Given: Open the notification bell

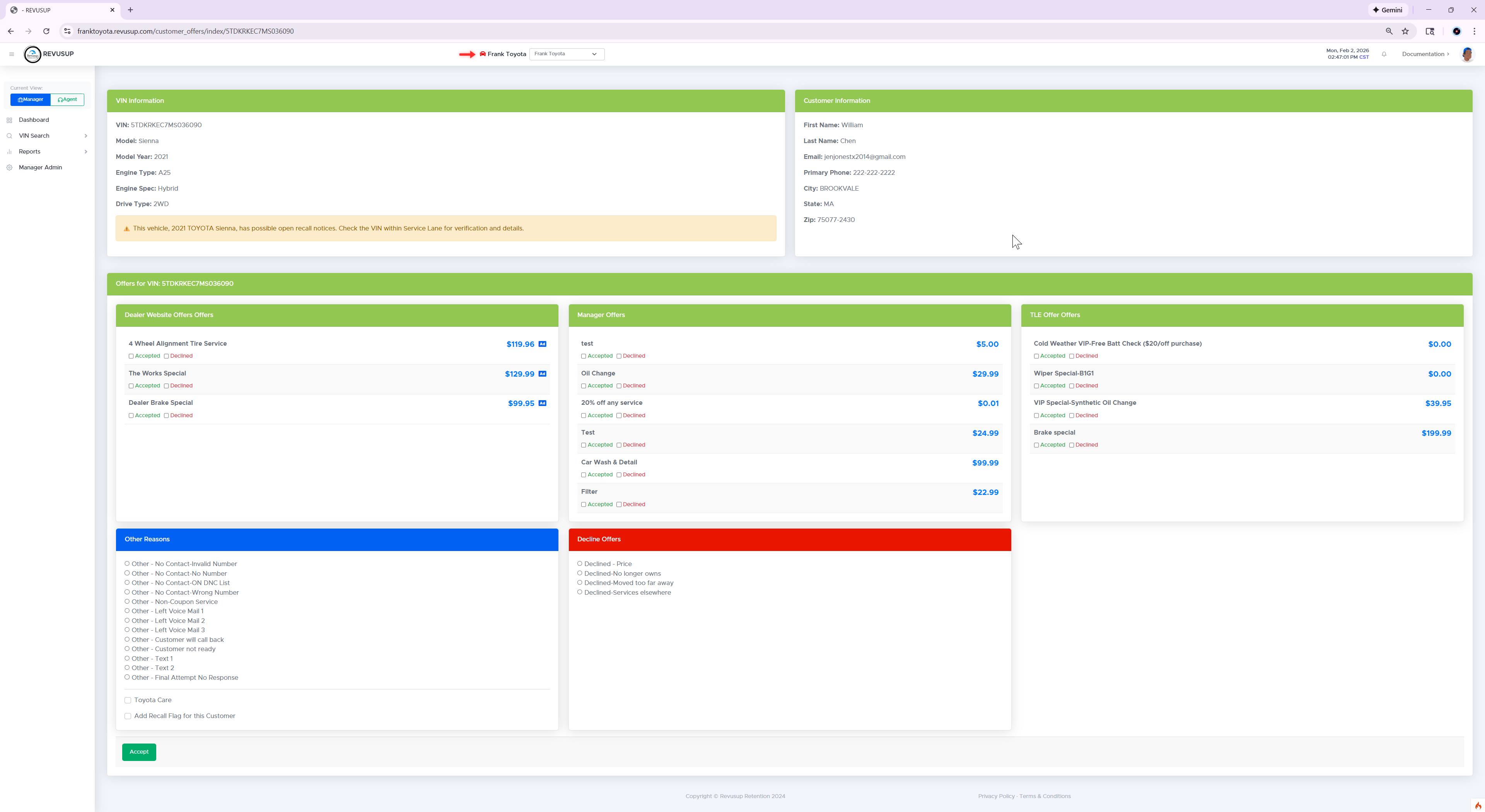Looking at the screenshot, I should point(1384,54).
